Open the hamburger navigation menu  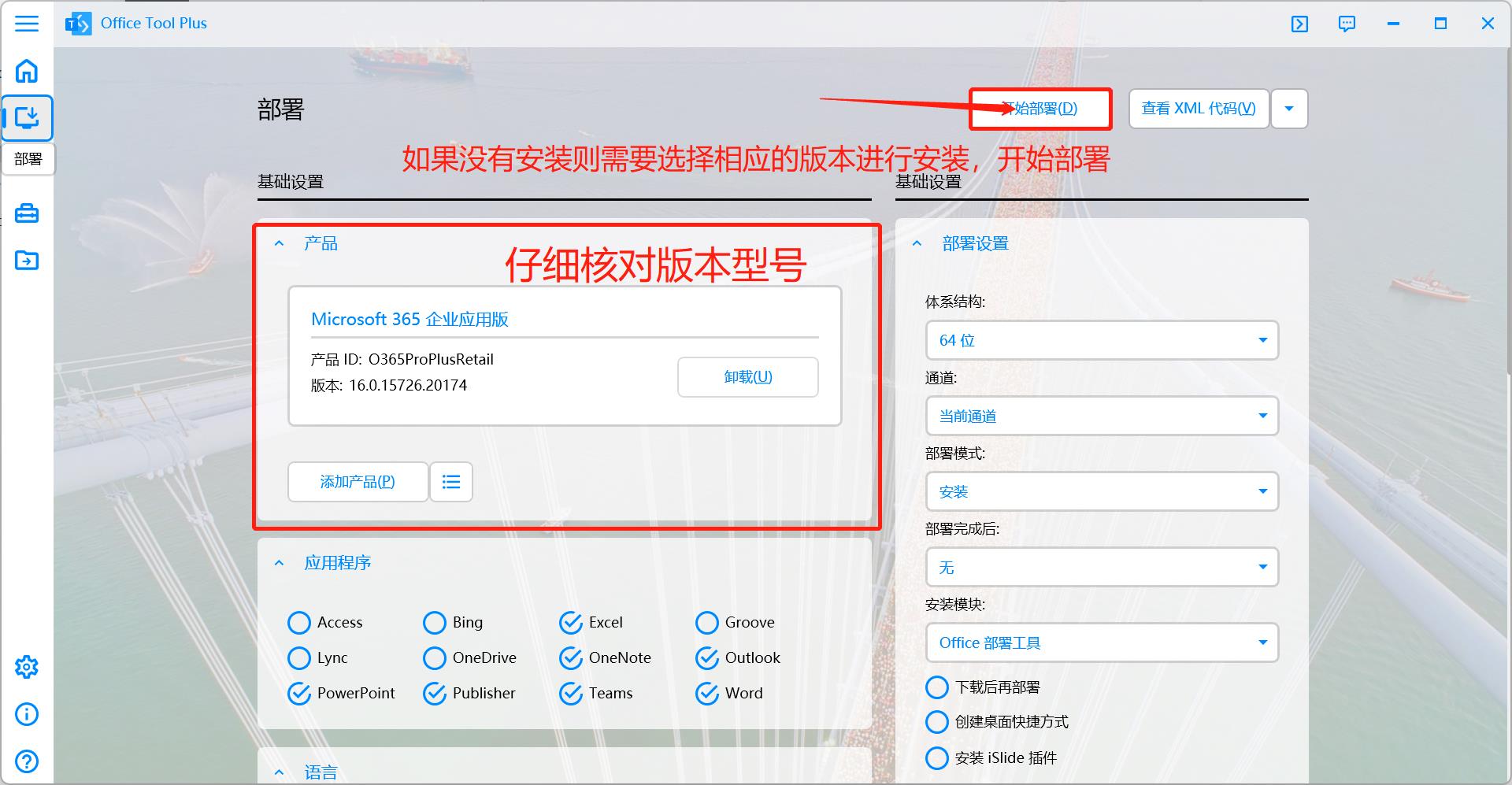[x=27, y=24]
